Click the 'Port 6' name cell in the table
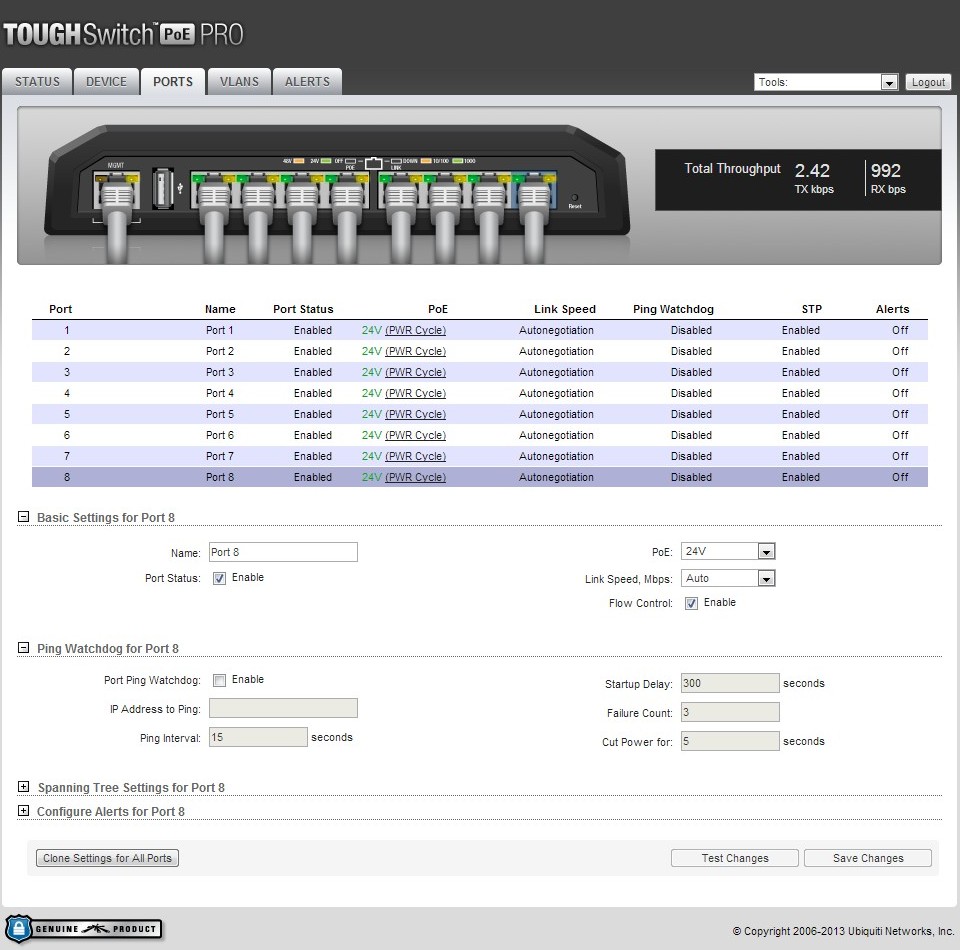960x950 pixels. pos(220,435)
